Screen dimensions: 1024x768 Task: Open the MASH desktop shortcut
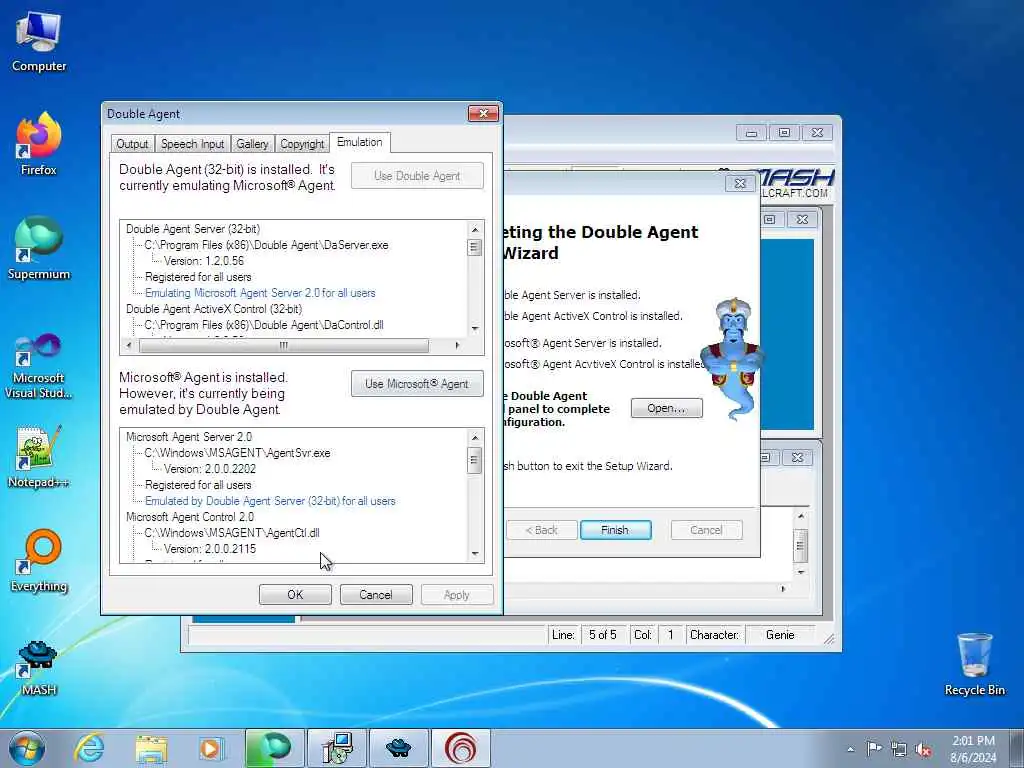click(39, 666)
